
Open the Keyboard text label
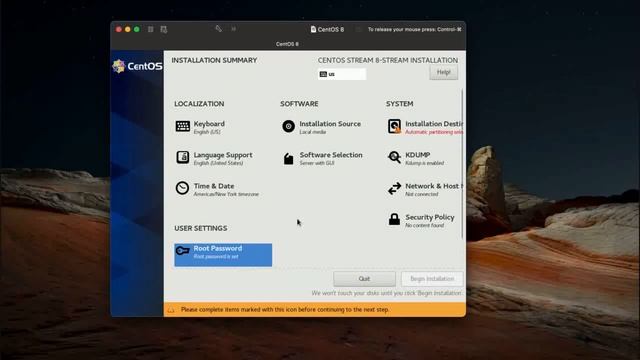point(209,124)
